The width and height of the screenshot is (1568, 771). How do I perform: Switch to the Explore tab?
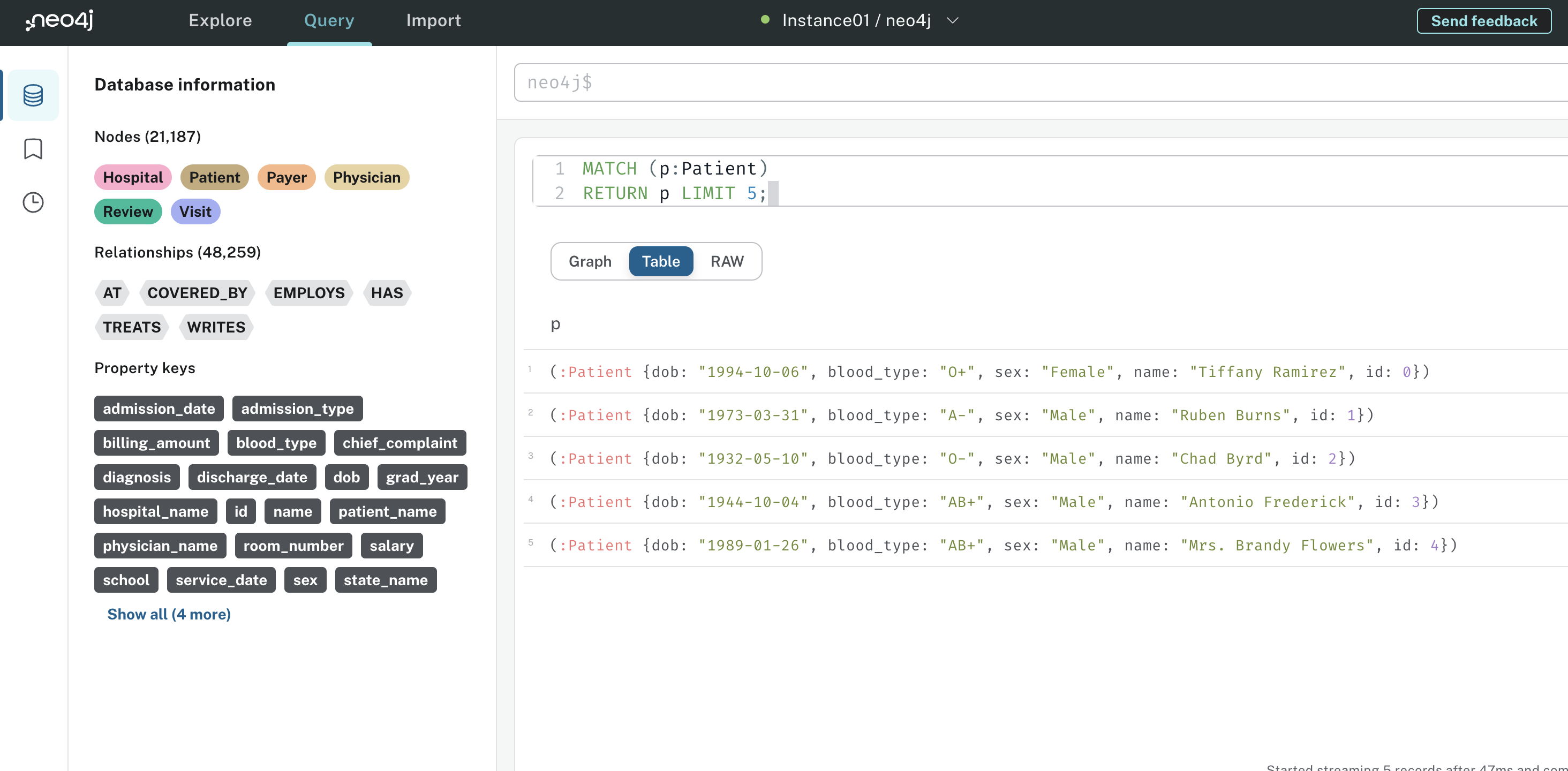[220, 20]
